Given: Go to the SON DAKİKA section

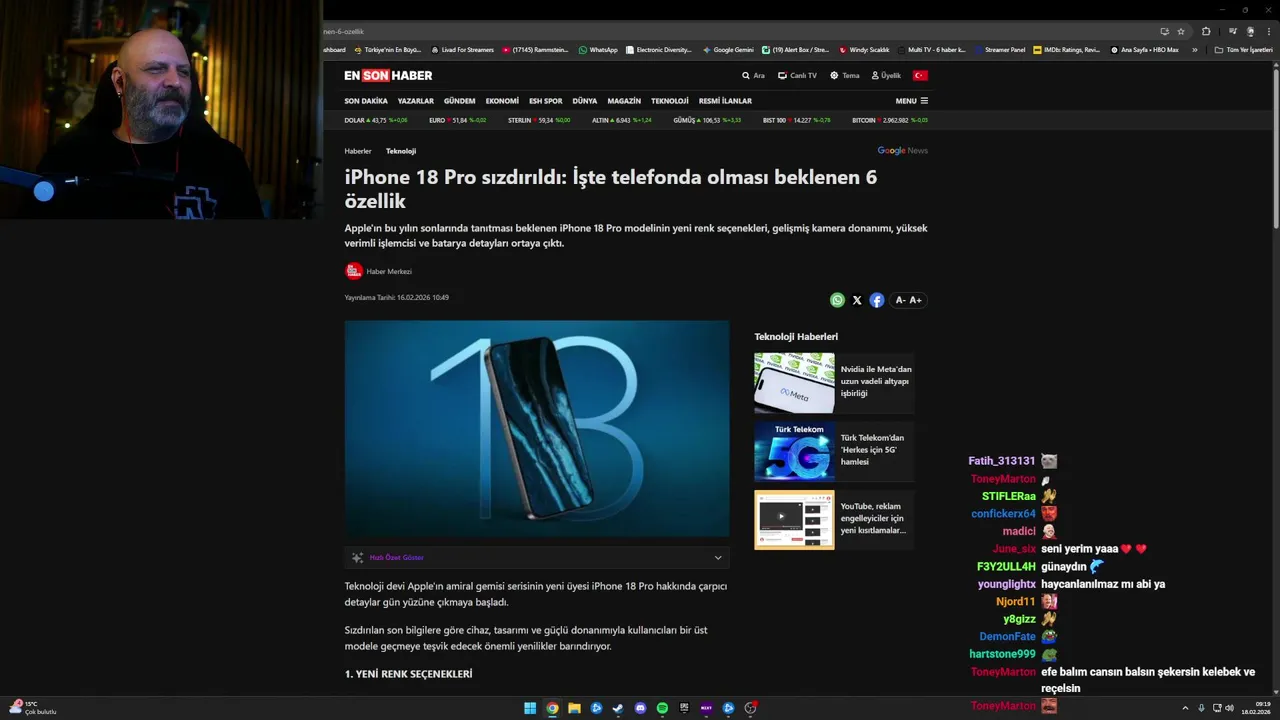Looking at the screenshot, I should [366, 101].
